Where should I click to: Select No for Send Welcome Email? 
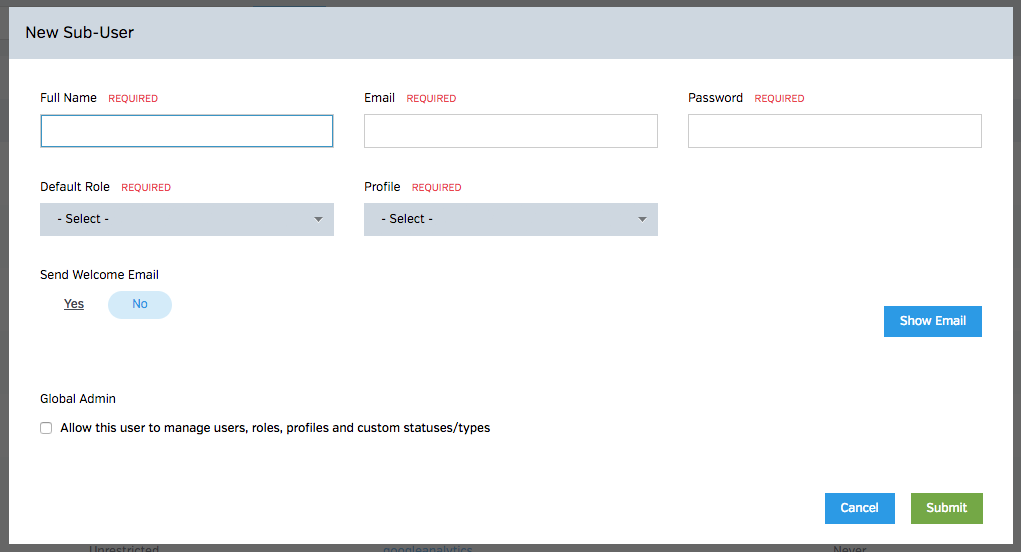click(x=140, y=304)
